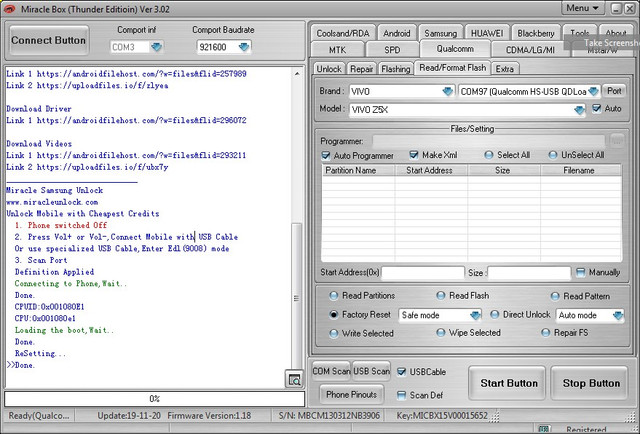Switch to the Blackberry tab
The height and width of the screenshot is (434, 640).
[x=536, y=33]
